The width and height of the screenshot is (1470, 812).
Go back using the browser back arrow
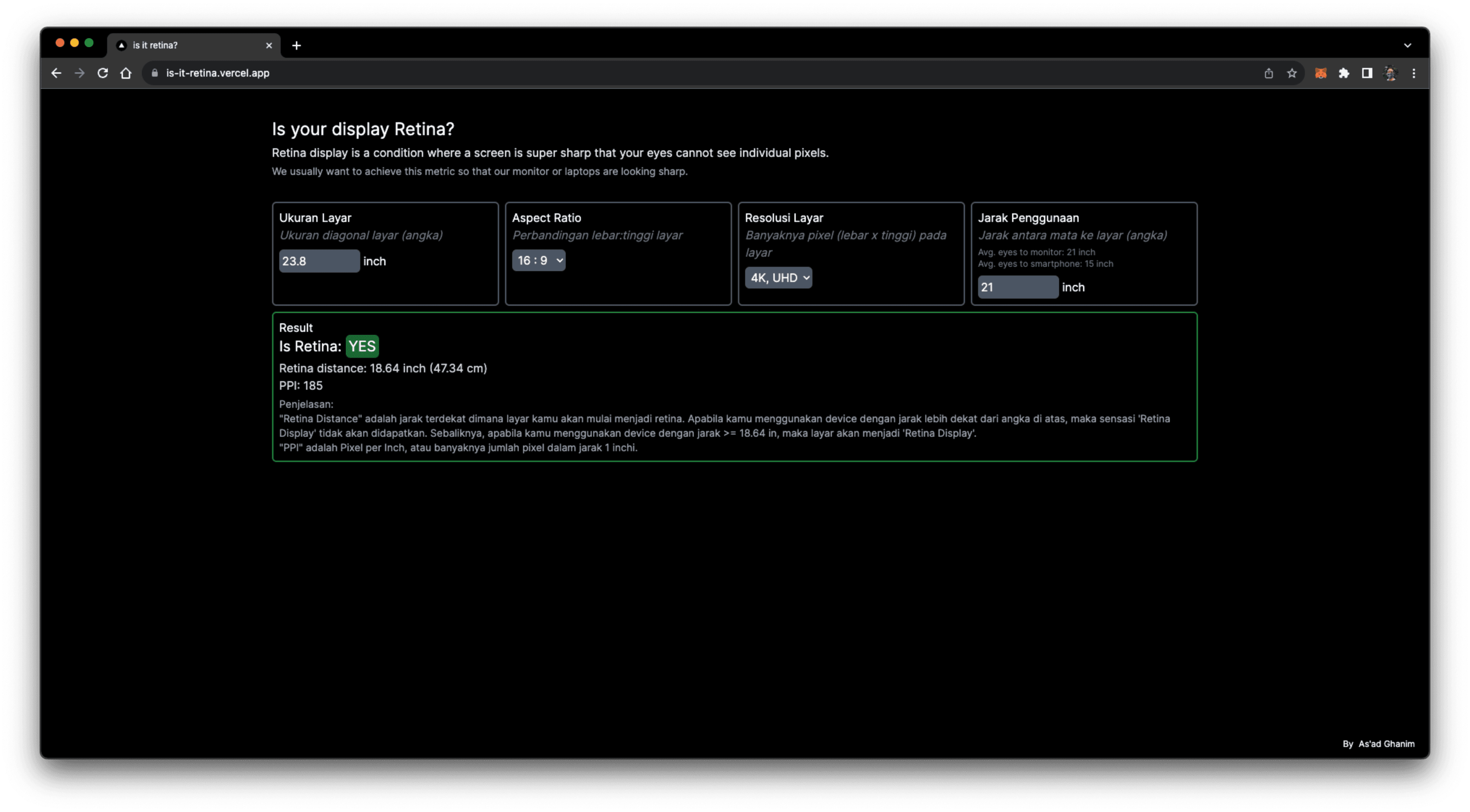click(x=56, y=73)
